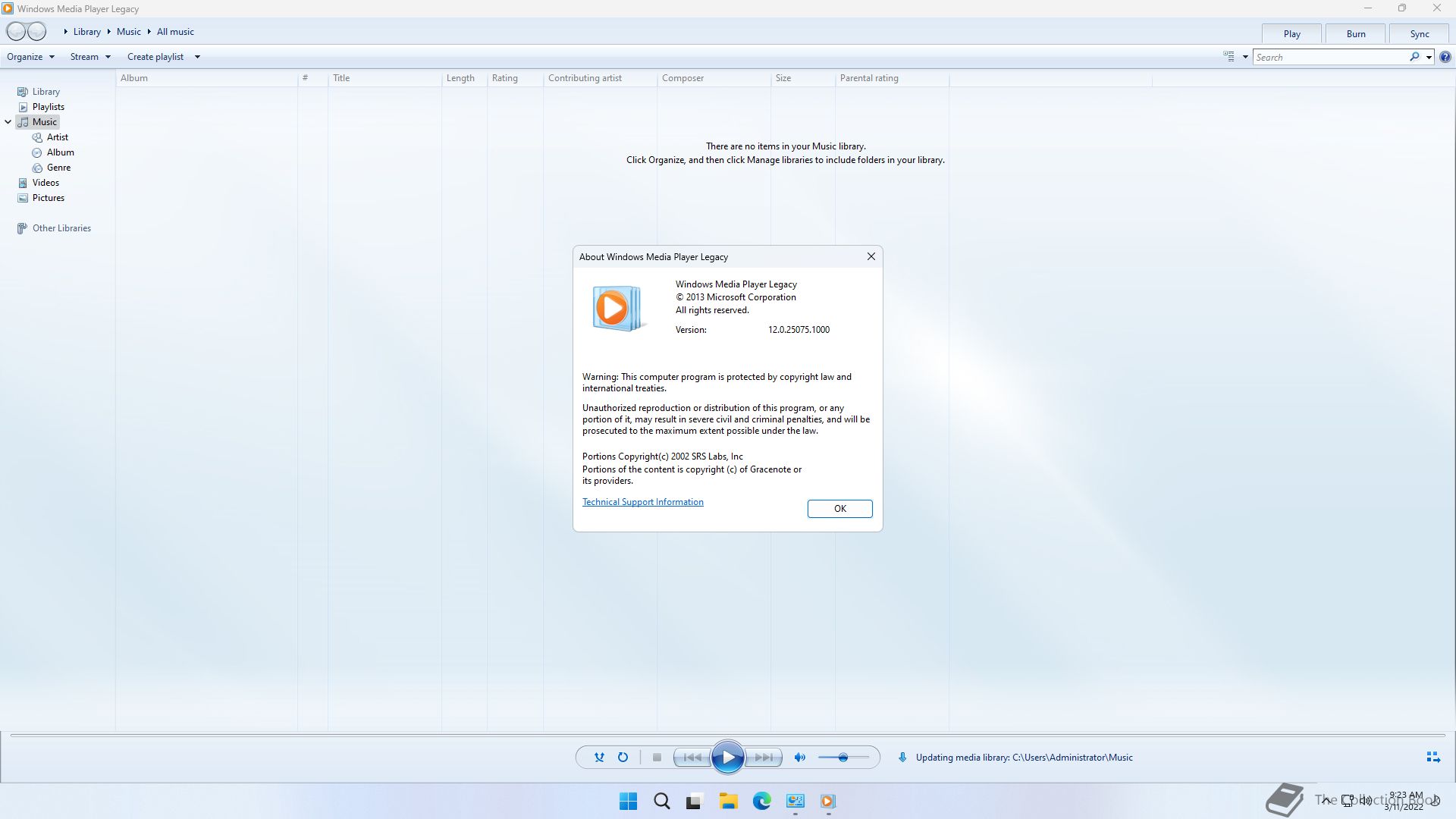Switch to the Burn tab

1356,34
